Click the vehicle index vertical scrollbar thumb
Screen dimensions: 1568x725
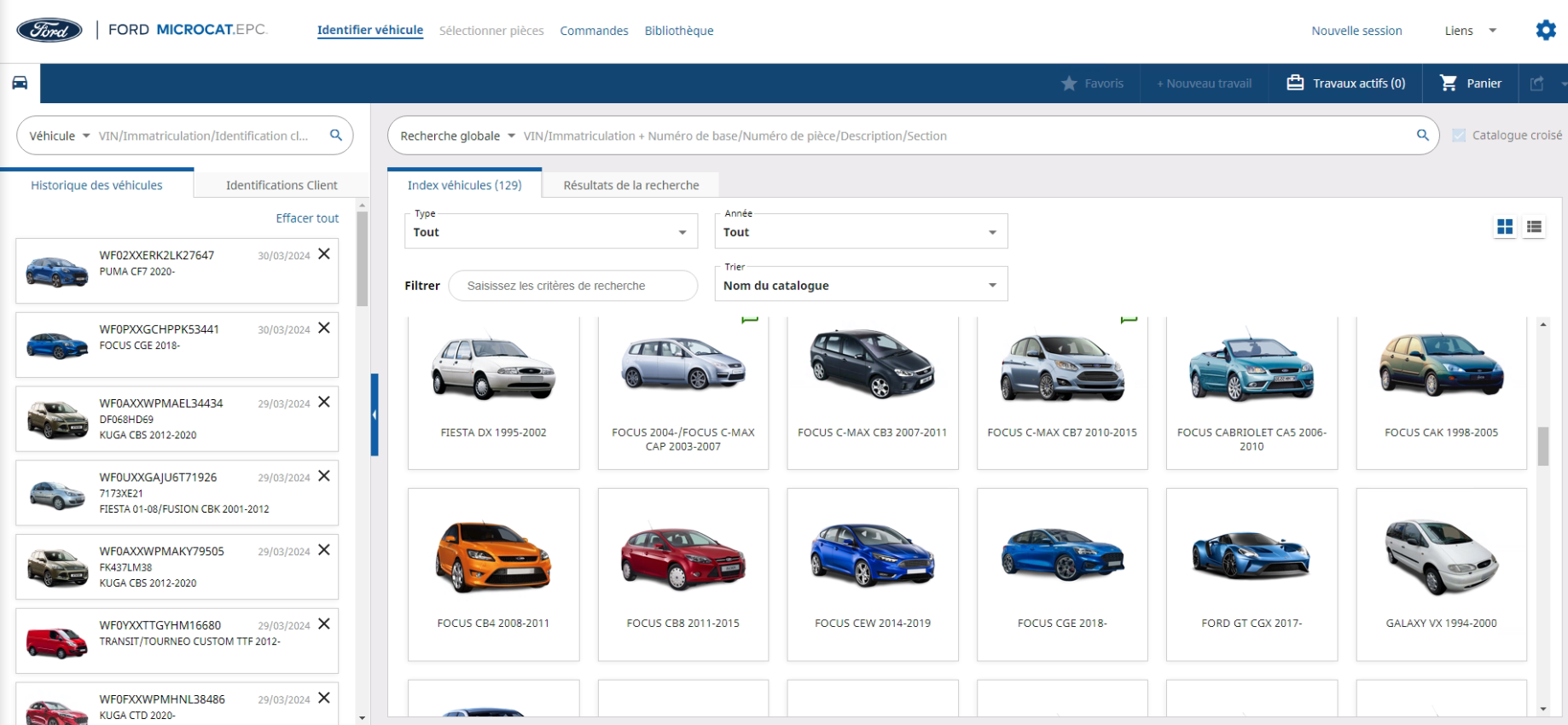click(1542, 446)
